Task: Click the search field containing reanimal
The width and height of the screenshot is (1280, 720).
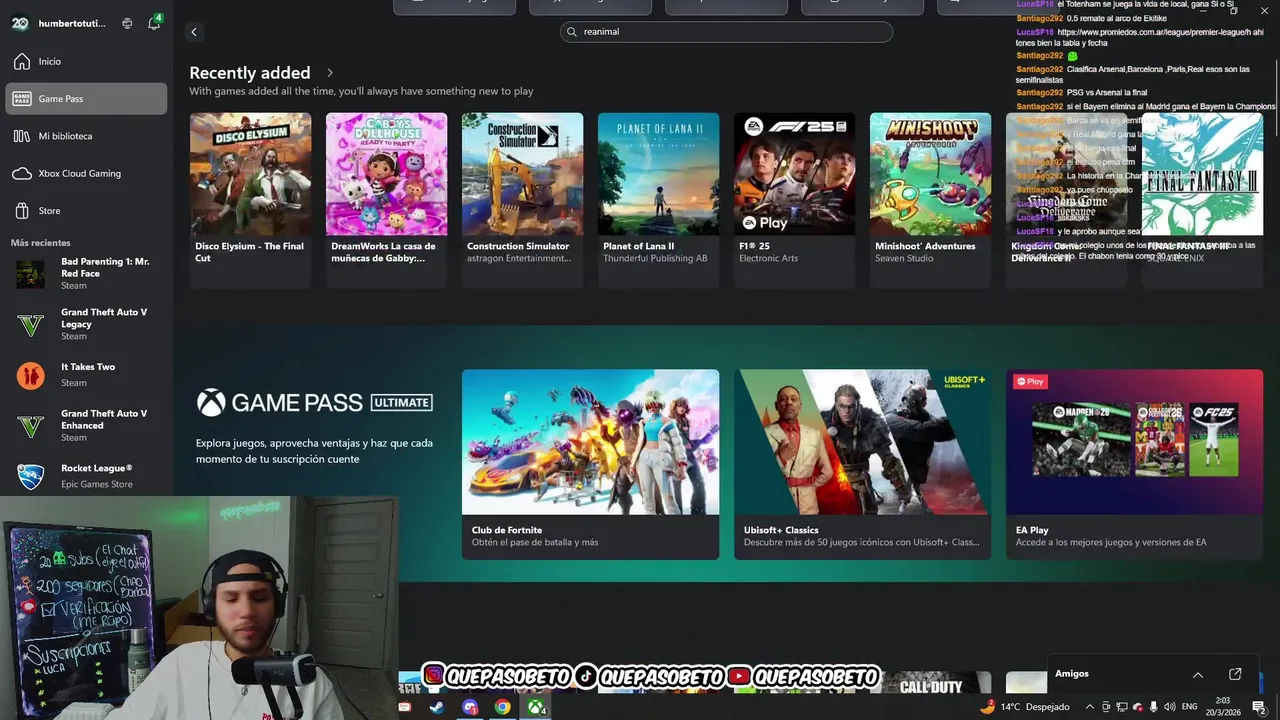Action: pos(726,32)
